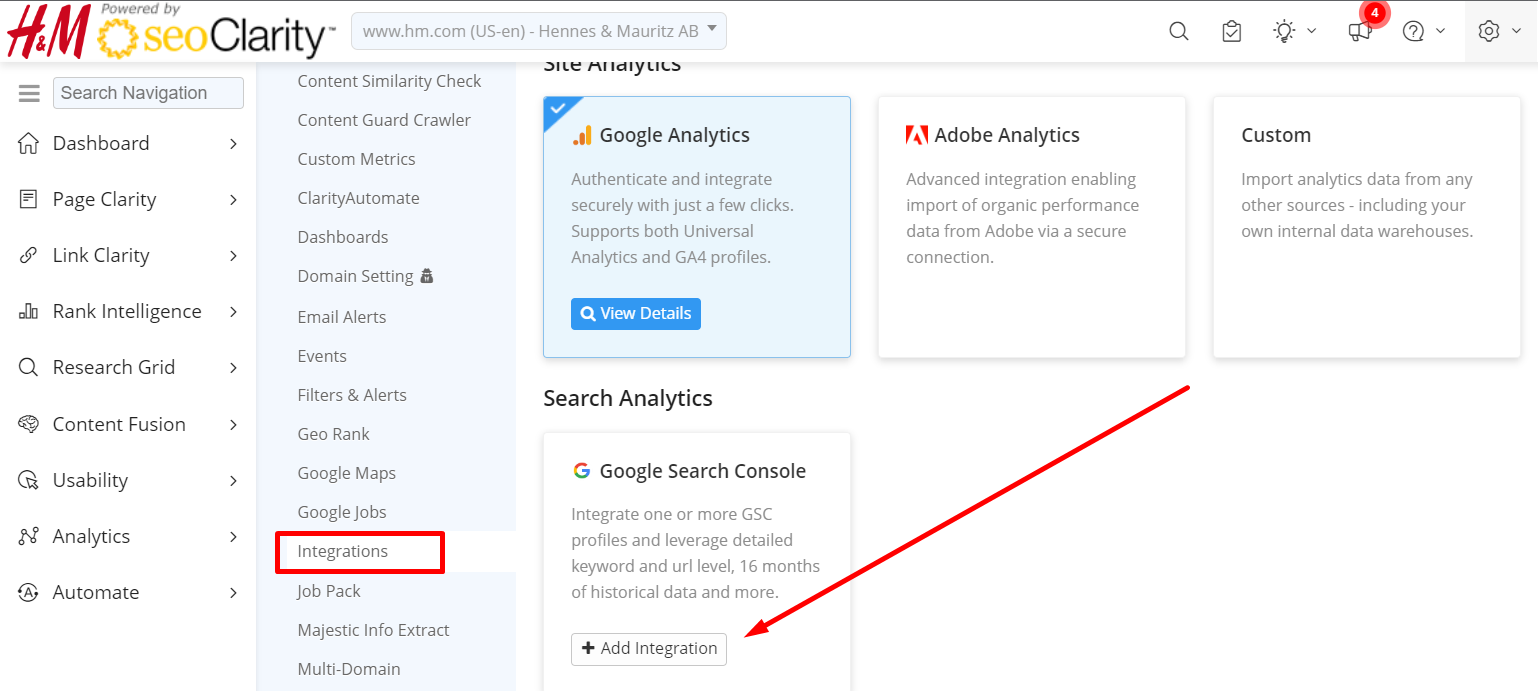This screenshot has height=691, width=1538.
Task: Expand the Content Fusion section
Action: click(x=119, y=424)
